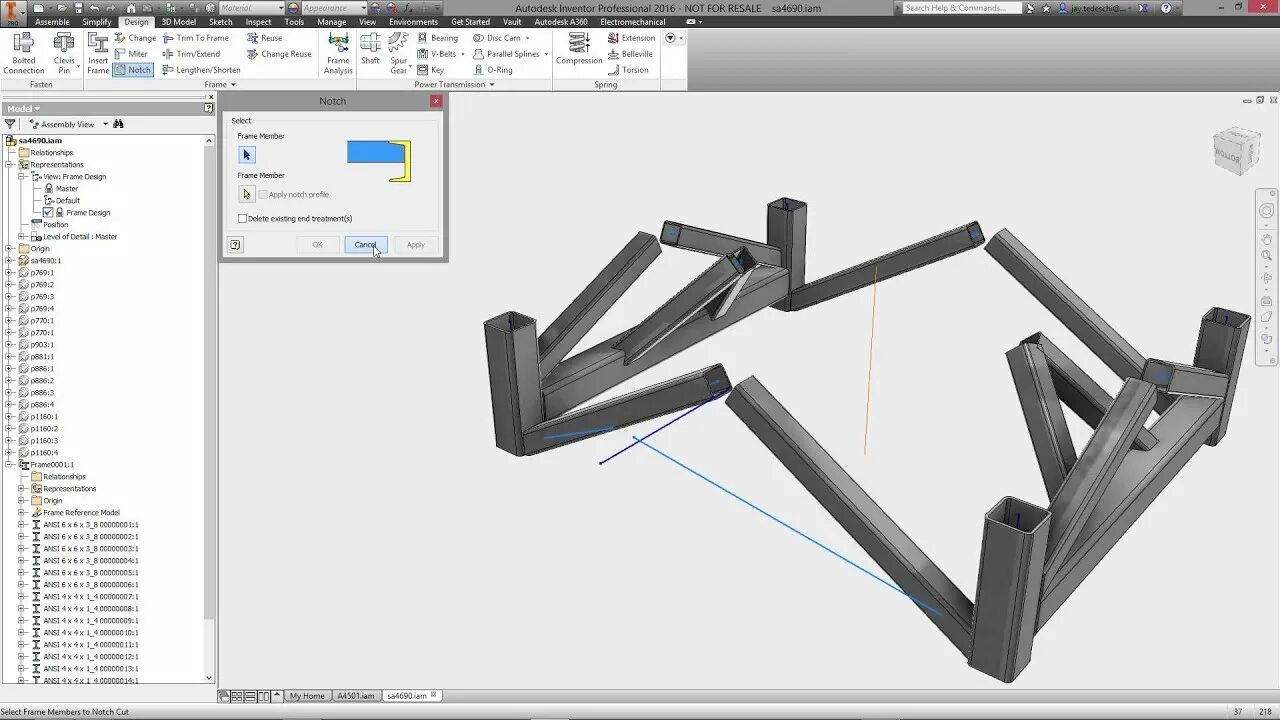
Task: Select the Trim/Extend tool
Action: coord(191,54)
